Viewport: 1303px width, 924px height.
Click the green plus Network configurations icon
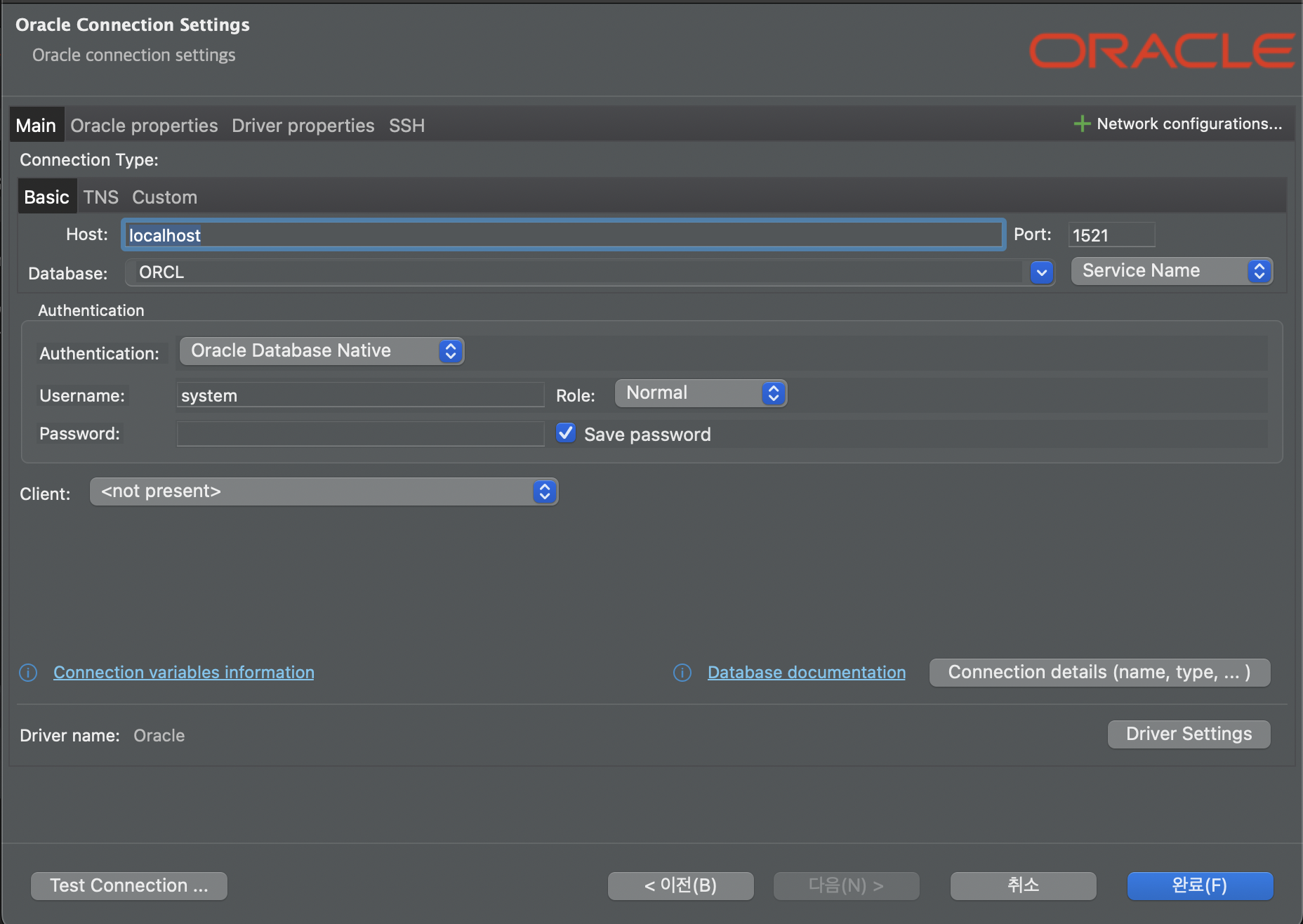point(1082,124)
